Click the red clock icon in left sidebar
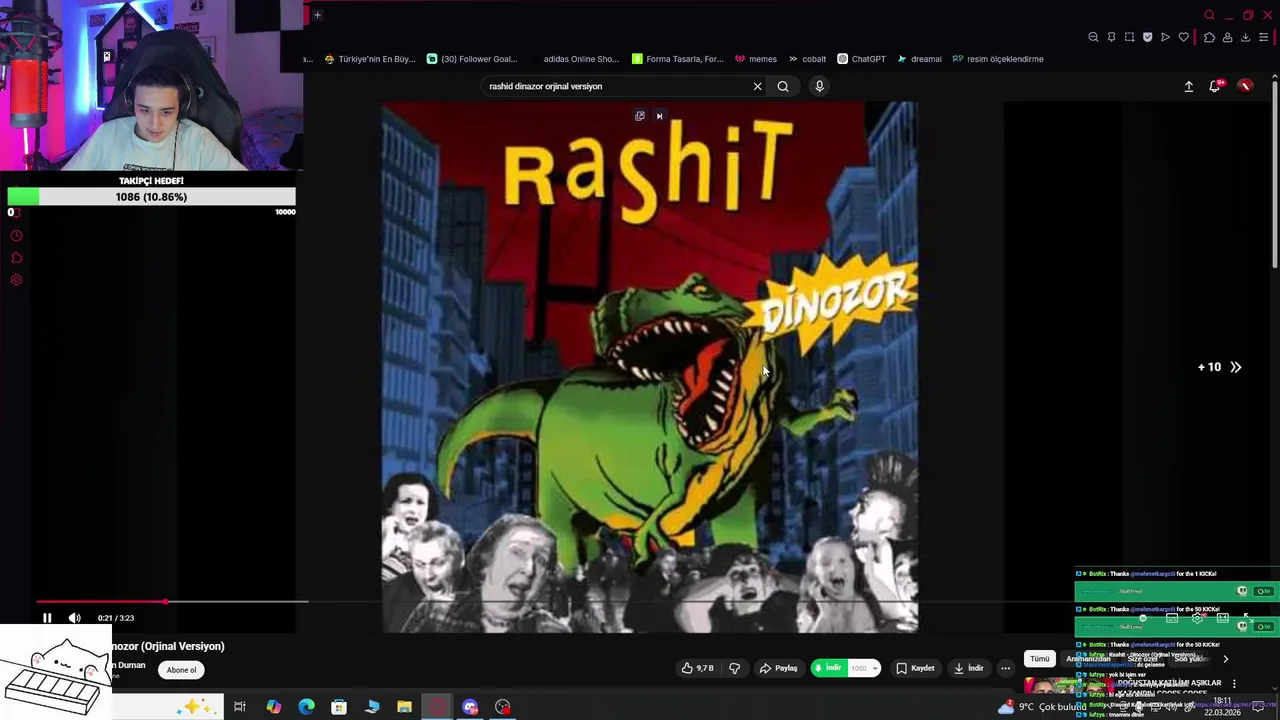 click(x=16, y=236)
